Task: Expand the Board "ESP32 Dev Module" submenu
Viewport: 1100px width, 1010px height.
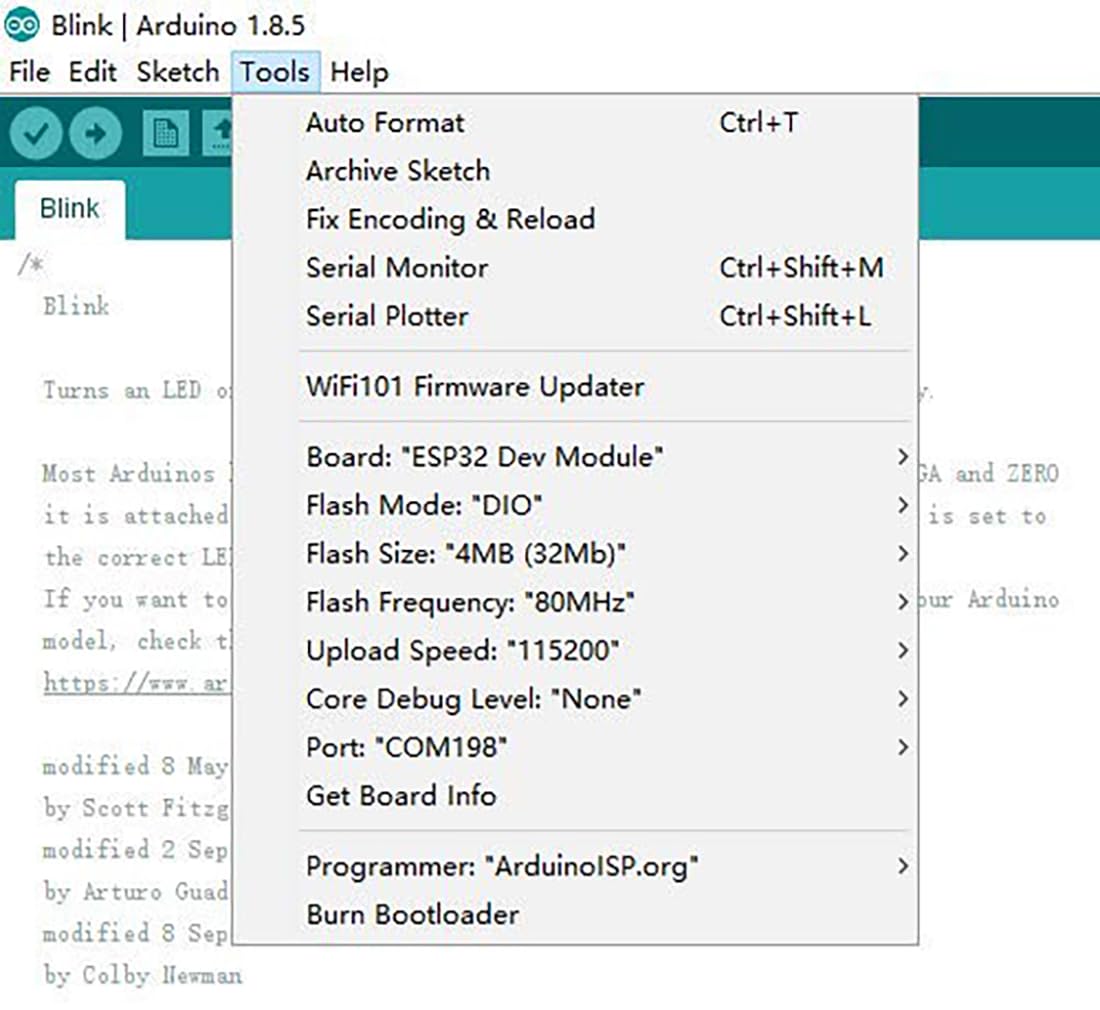Action: coord(485,458)
